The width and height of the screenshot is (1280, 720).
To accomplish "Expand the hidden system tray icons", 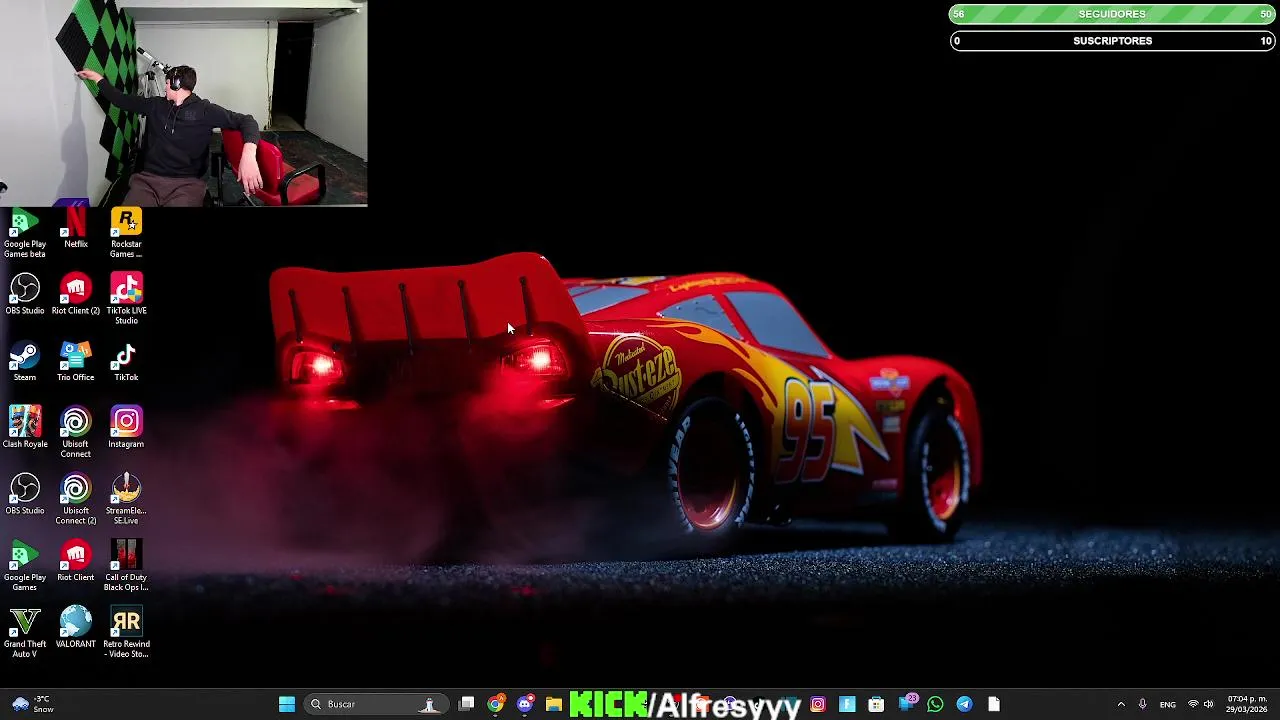I will pyautogui.click(x=1121, y=704).
